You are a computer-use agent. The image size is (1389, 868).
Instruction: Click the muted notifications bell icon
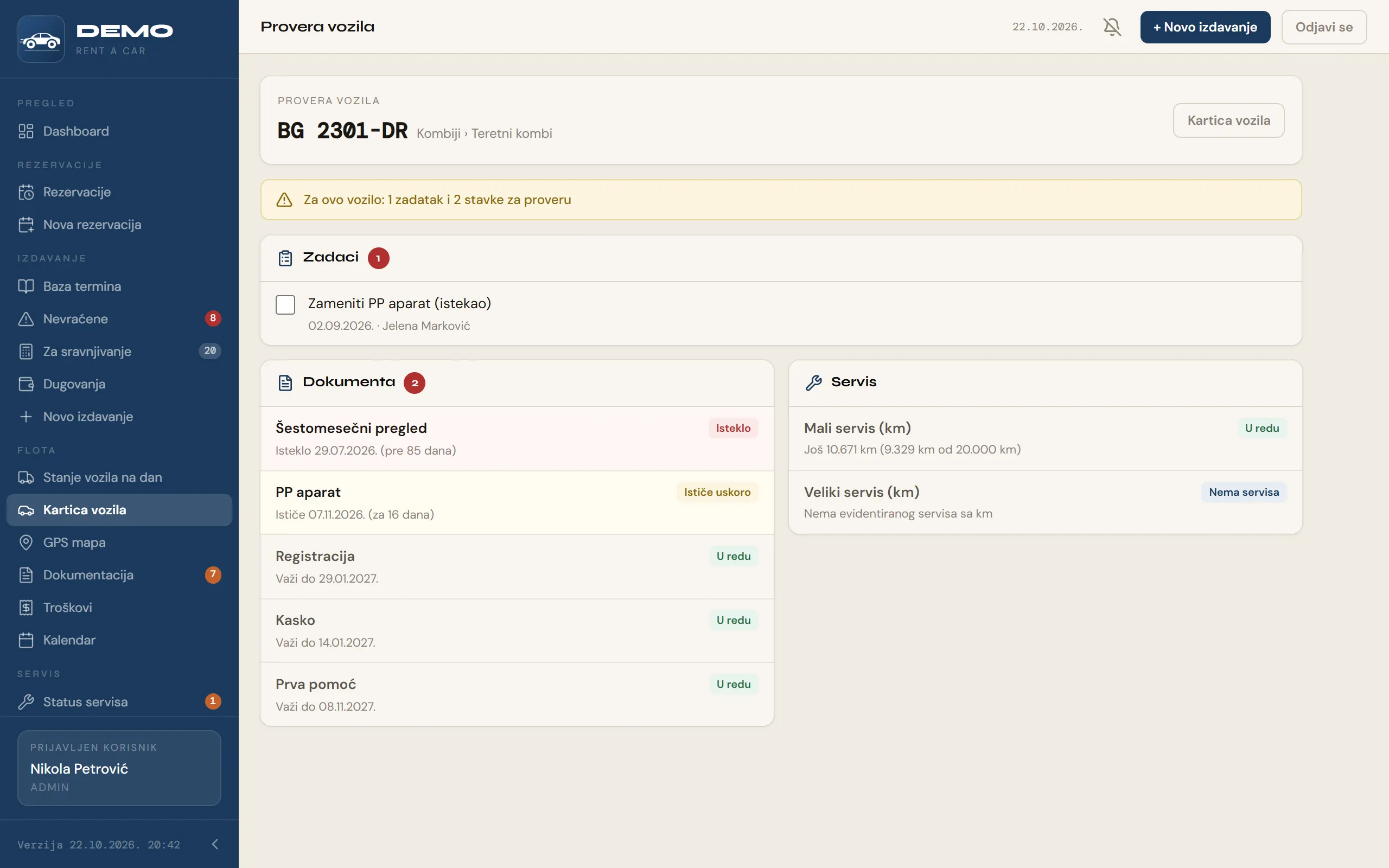pyautogui.click(x=1112, y=27)
